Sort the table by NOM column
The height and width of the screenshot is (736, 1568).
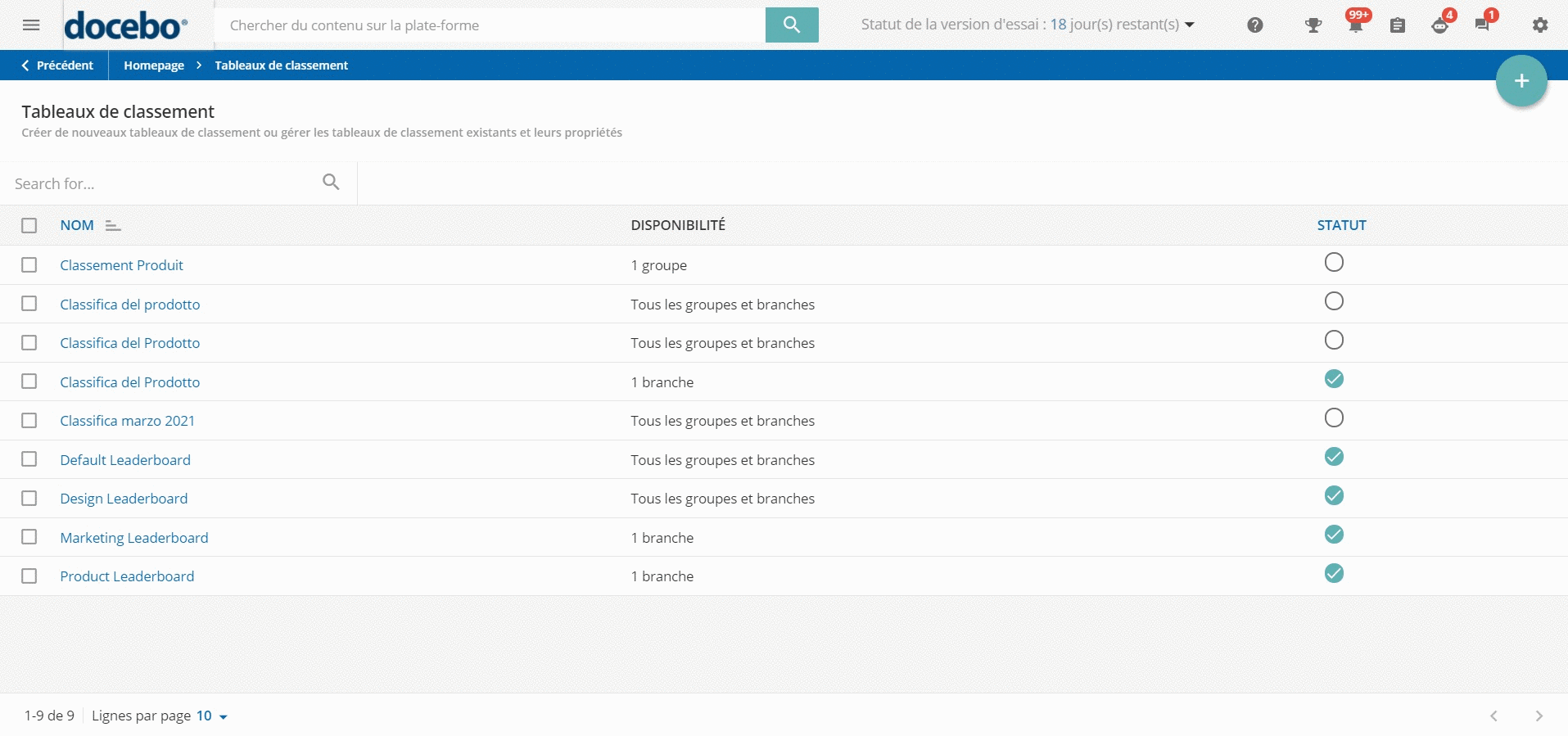[x=77, y=226]
